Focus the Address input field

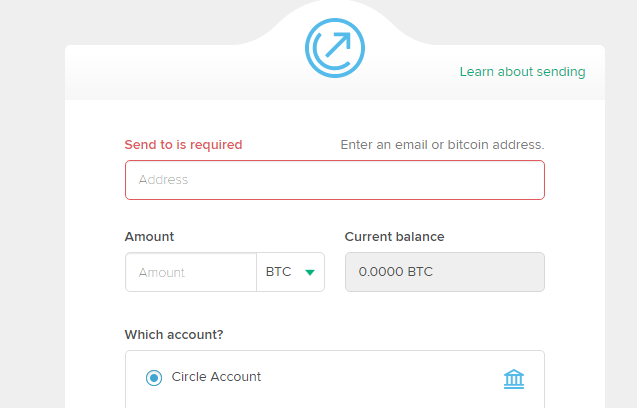335,180
